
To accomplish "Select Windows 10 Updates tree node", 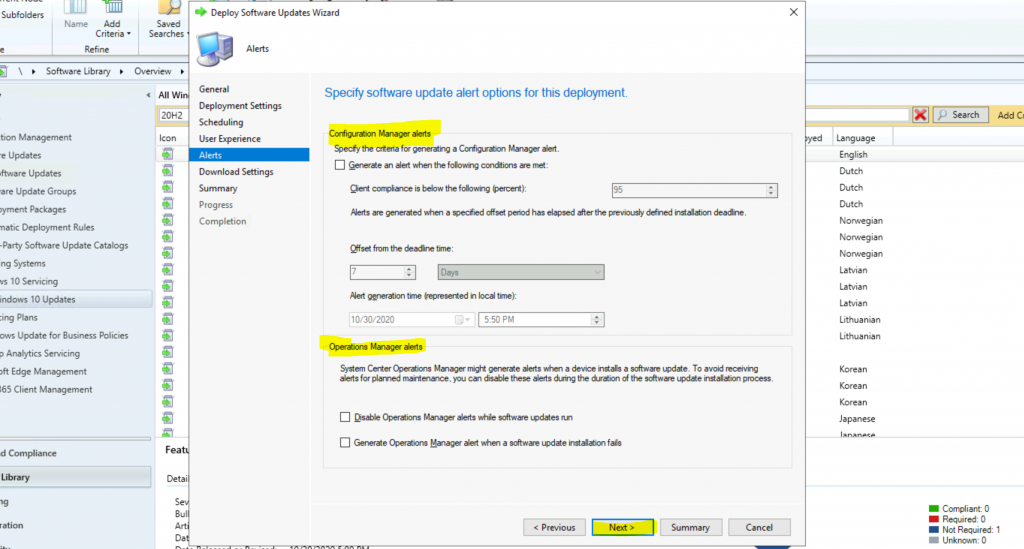I will 75,299.
